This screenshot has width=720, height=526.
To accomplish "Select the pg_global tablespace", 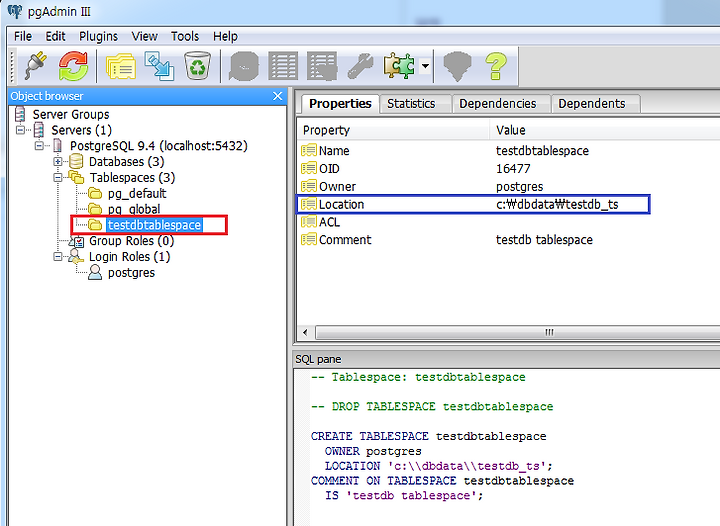I will (x=134, y=209).
